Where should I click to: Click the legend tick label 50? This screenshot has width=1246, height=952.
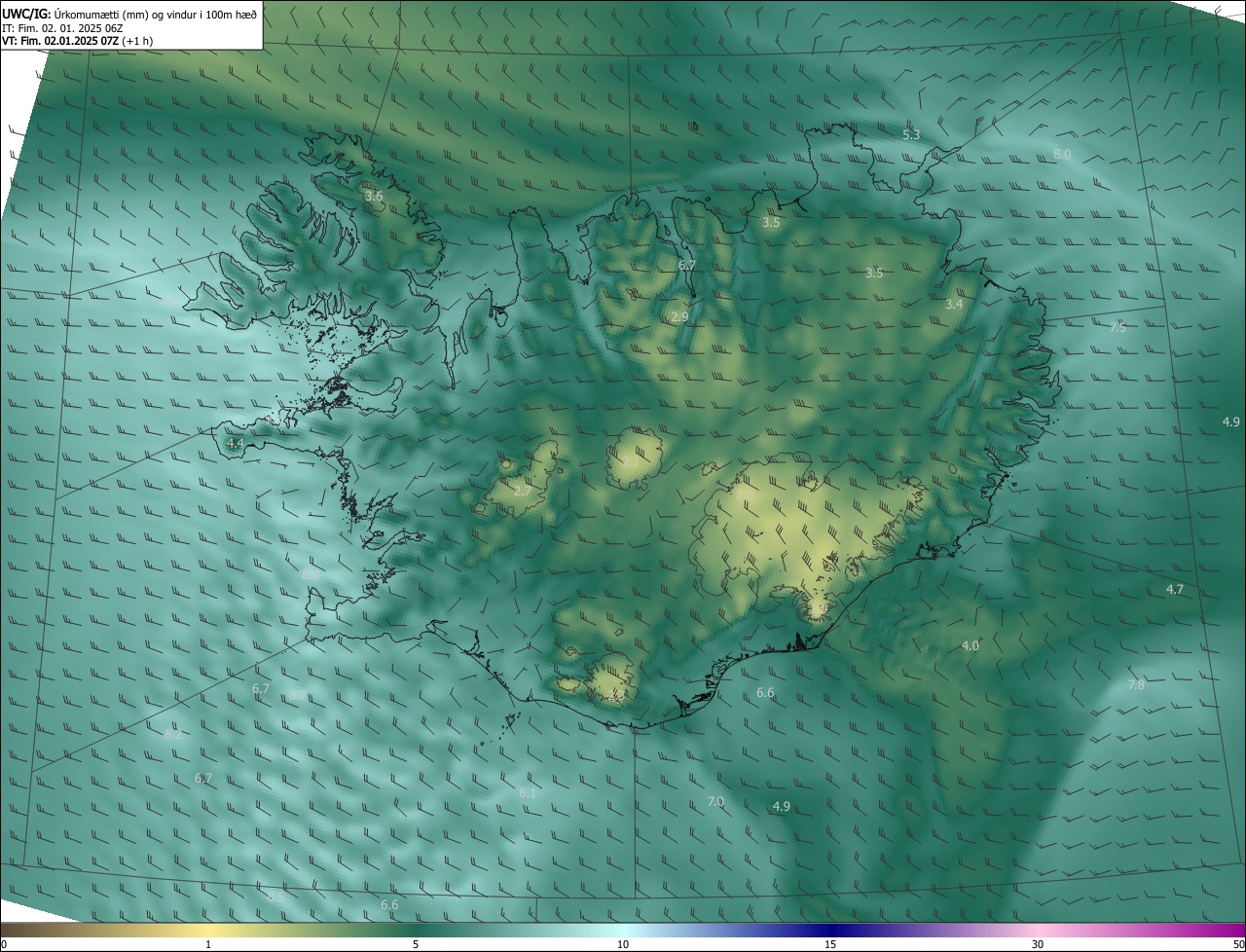click(1238, 945)
